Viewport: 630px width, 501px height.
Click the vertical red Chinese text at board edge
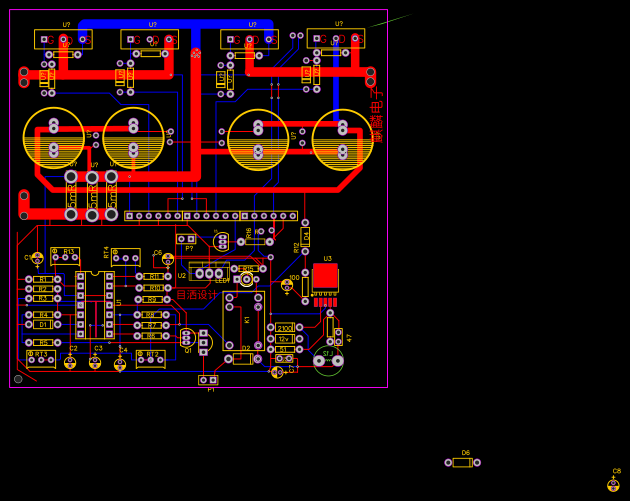click(x=376, y=117)
